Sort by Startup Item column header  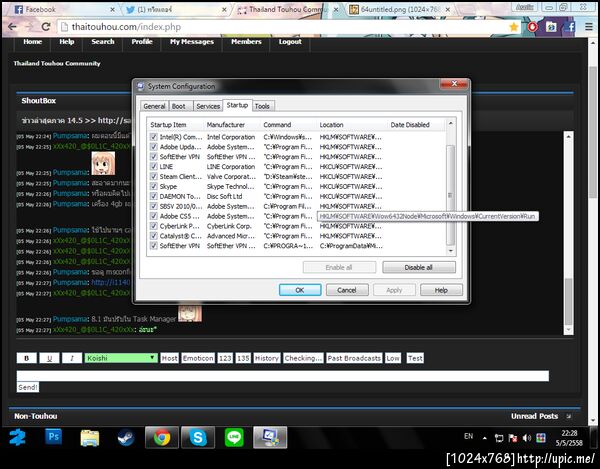point(168,125)
